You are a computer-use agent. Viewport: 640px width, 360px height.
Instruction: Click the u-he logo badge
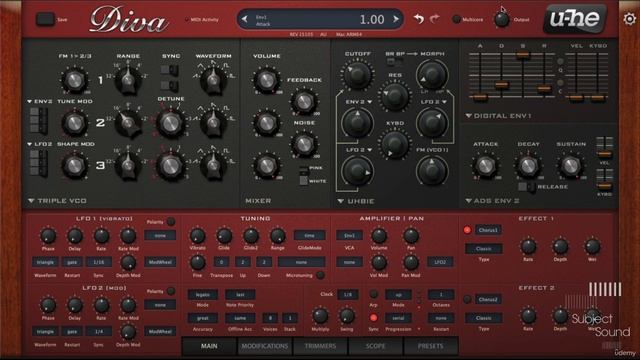point(575,18)
